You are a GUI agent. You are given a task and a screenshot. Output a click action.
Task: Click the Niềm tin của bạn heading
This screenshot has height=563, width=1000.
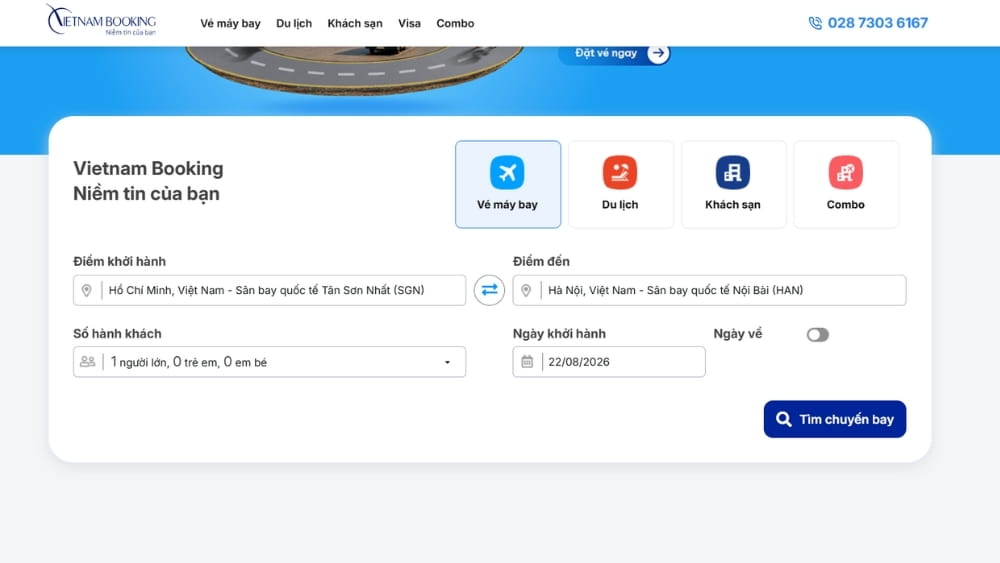(146, 193)
